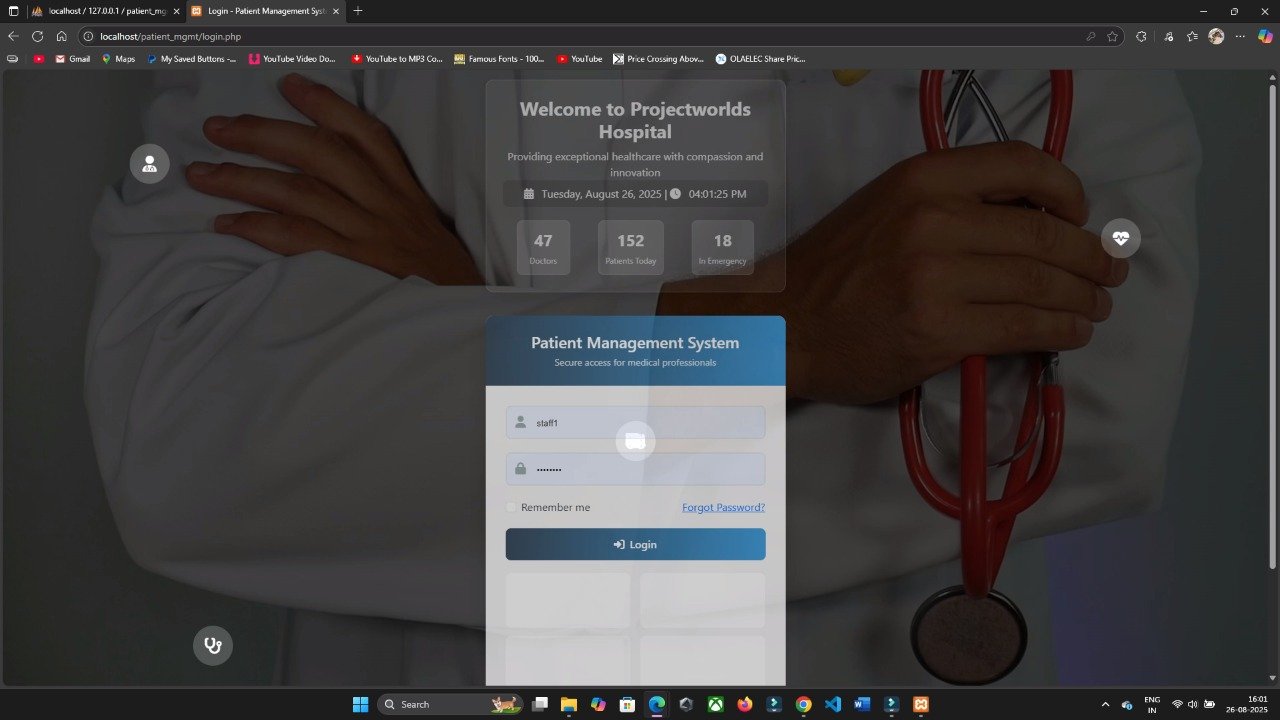Click into the password input field
Screen dimensions: 1280x720
click(x=645, y=469)
